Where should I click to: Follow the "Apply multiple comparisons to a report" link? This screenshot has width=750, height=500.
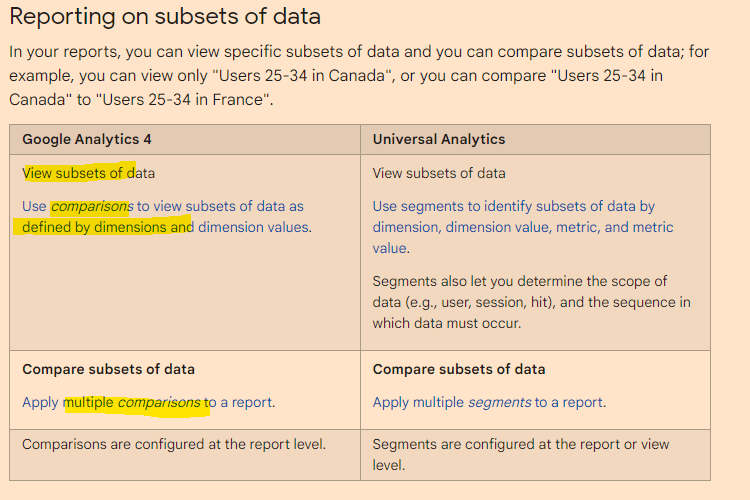coord(148,402)
